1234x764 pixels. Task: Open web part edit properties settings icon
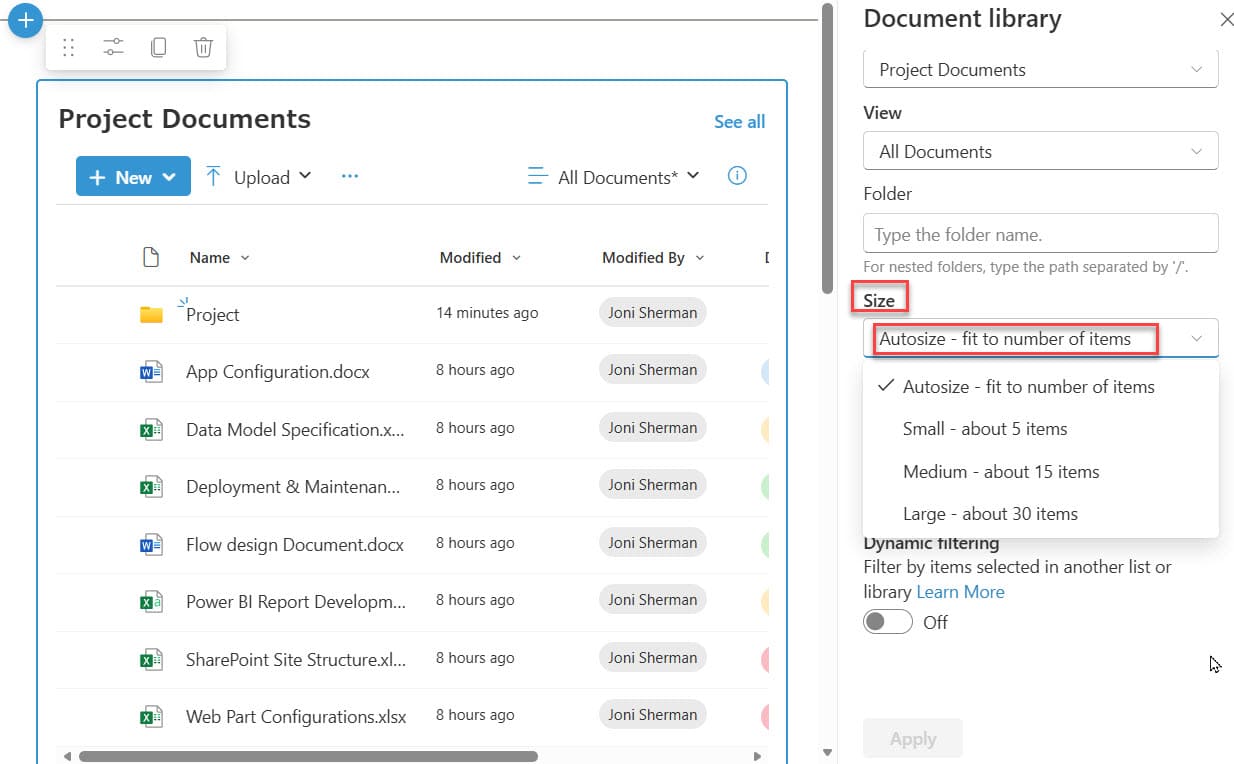click(x=113, y=46)
